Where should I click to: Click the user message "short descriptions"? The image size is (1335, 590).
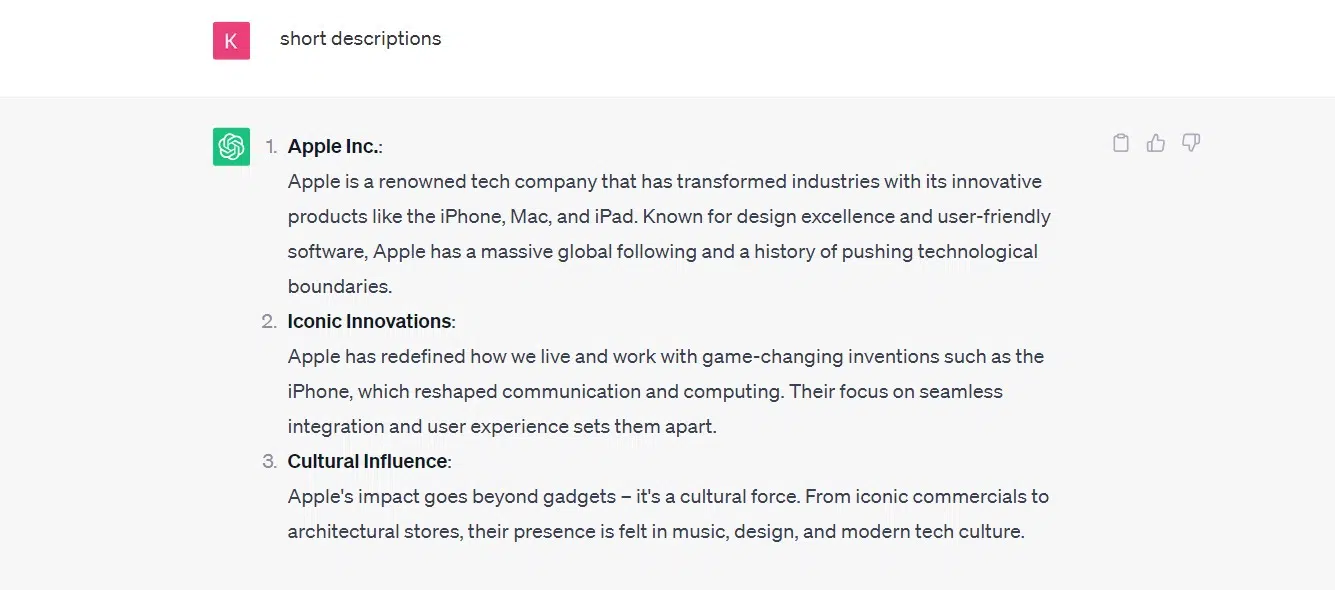click(x=360, y=39)
